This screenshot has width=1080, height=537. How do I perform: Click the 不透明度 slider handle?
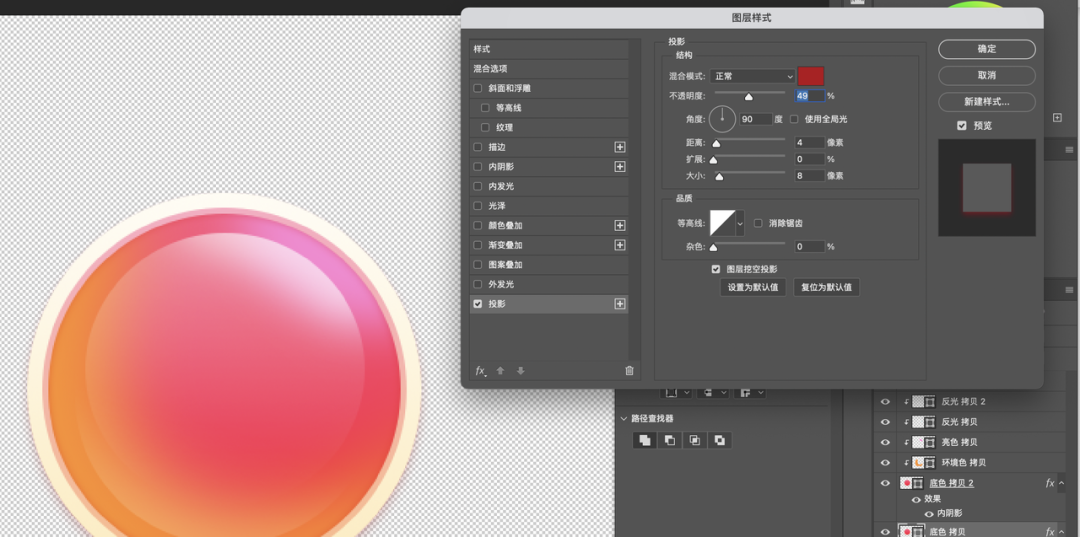749,97
